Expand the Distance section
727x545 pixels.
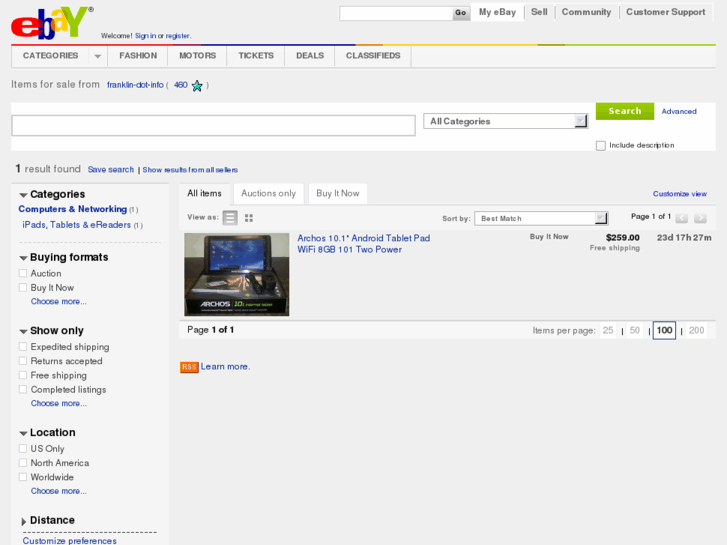coord(23,521)
